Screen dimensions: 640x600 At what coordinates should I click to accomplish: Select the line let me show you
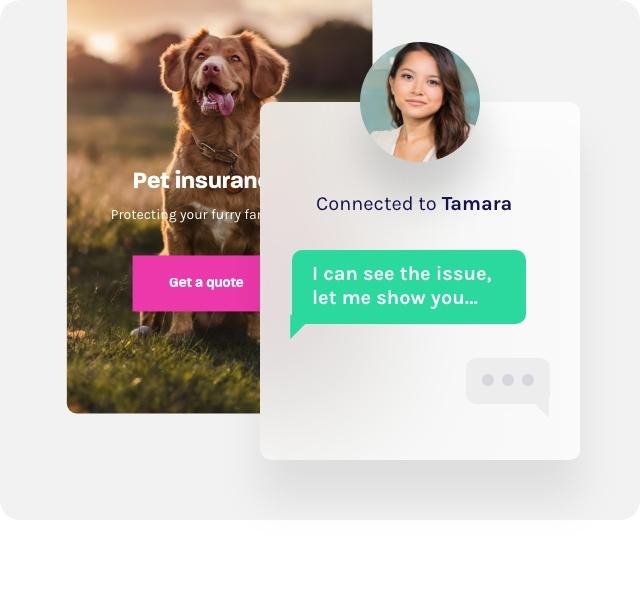coord(395,298)
